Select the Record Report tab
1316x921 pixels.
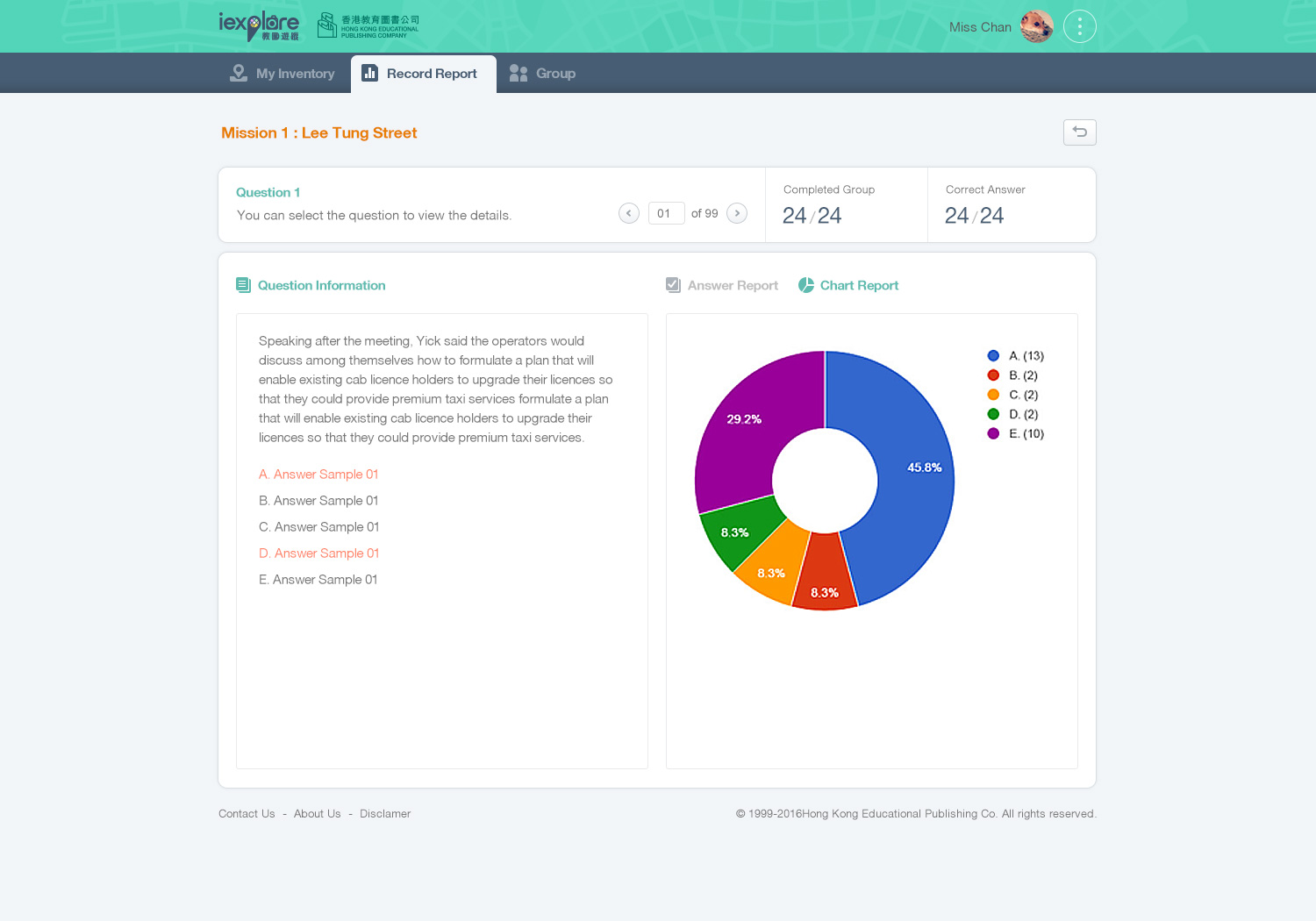click(423, 74)
